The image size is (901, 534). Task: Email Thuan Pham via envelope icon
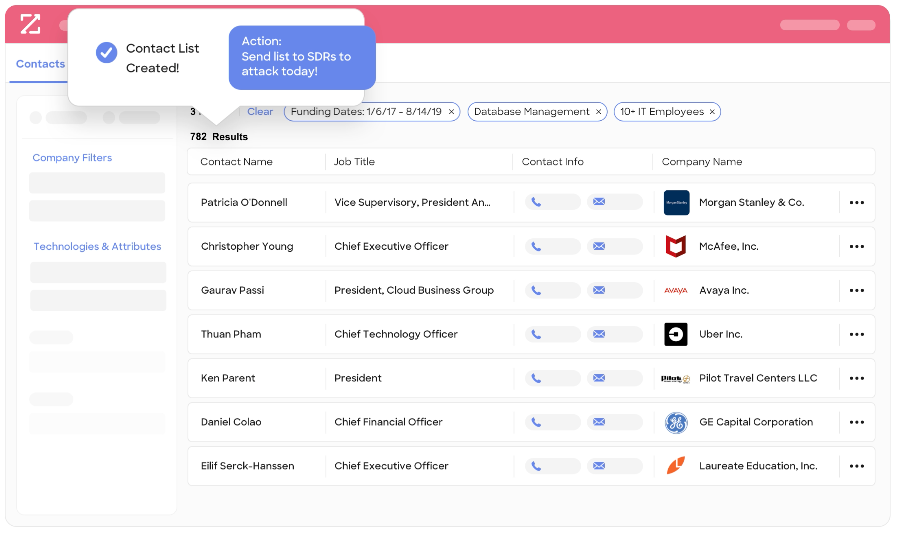click(x=599, y=334)
